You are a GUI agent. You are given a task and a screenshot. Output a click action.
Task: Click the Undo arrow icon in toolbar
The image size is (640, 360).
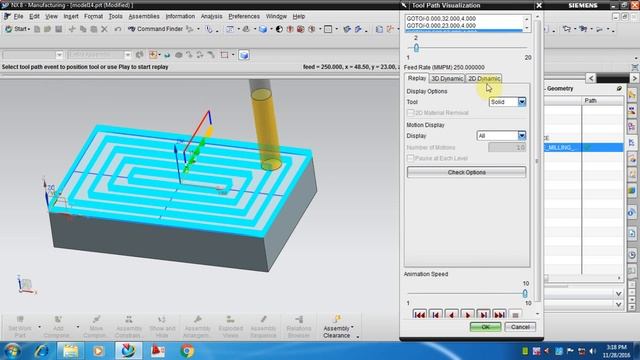coord(118,29)
